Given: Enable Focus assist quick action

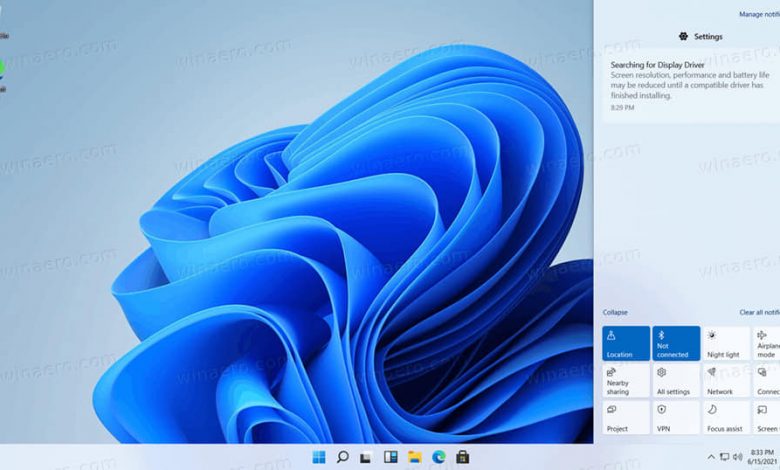Looking at the screenshot, I should [x=726, y=417].
